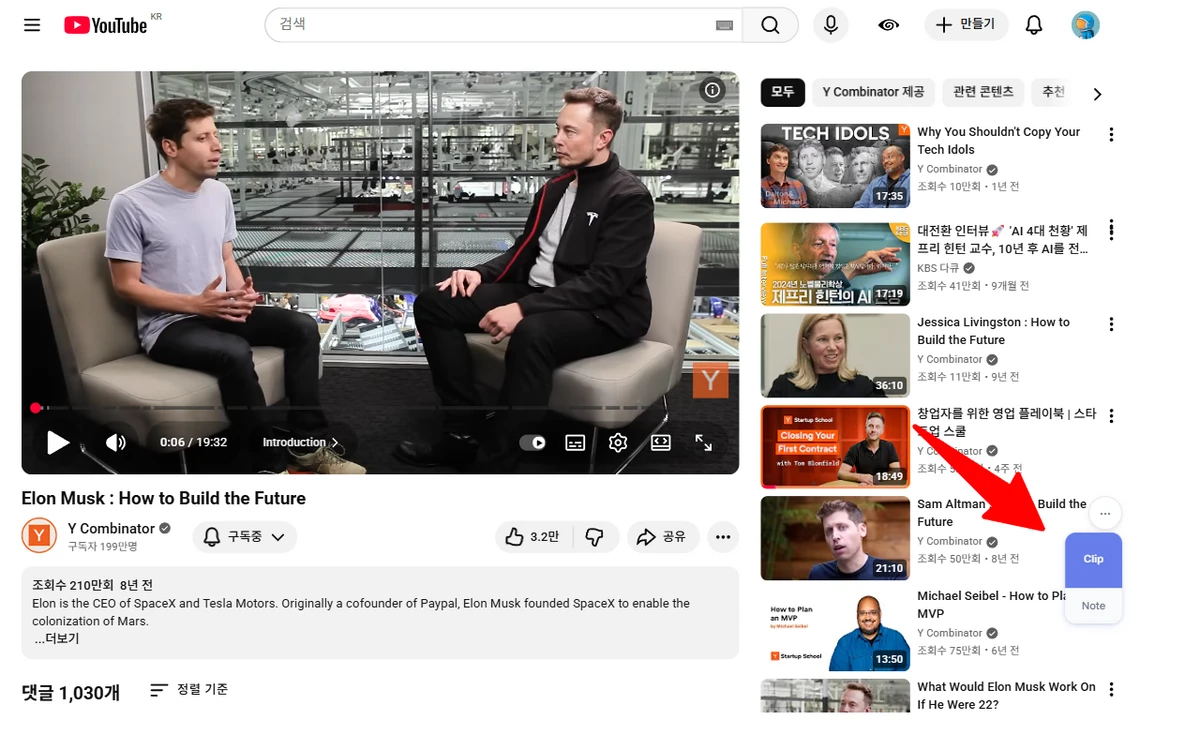Open 정렬 기준 comment sorting
1200x750 pixels.
[189, 690]
